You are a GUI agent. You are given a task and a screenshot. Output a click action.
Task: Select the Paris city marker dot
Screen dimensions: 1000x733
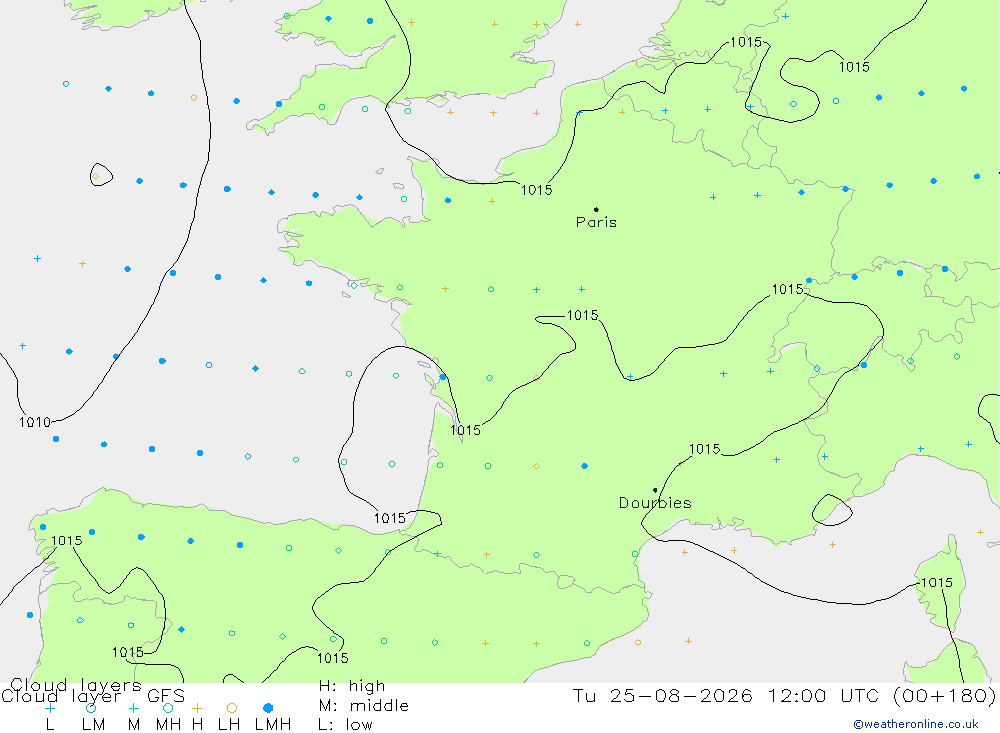[x=596, y=209]
